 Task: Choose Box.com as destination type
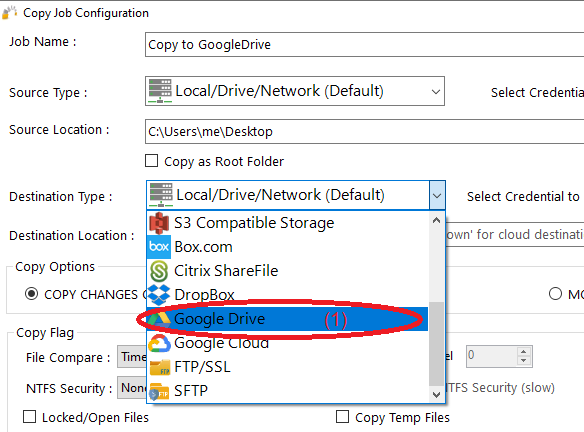point(288,247)
